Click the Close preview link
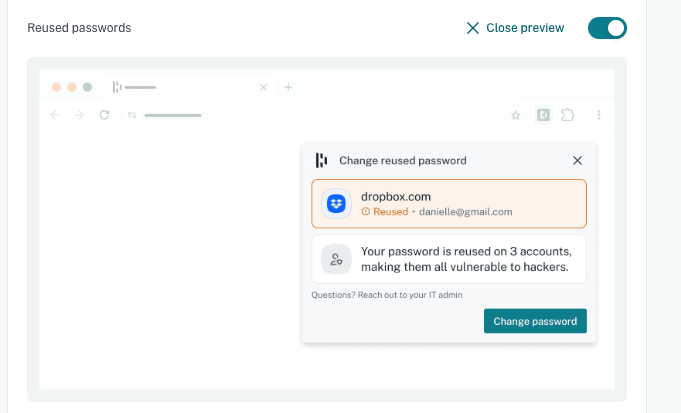Viewport: 681px width, 413px height. coord(515,28)
